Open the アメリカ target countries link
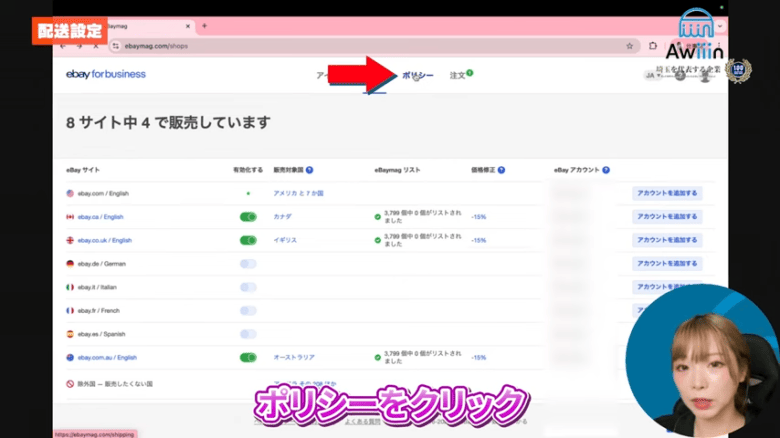The image size is (780, 438). [x=293, y=193]
